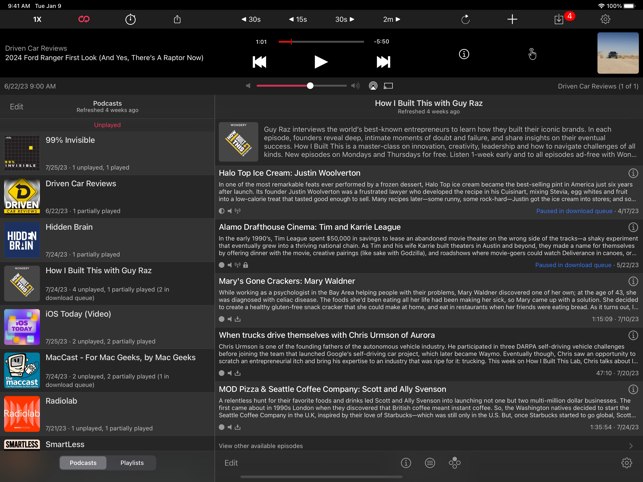Change the 1X playback speed

[x=37, y=19]
